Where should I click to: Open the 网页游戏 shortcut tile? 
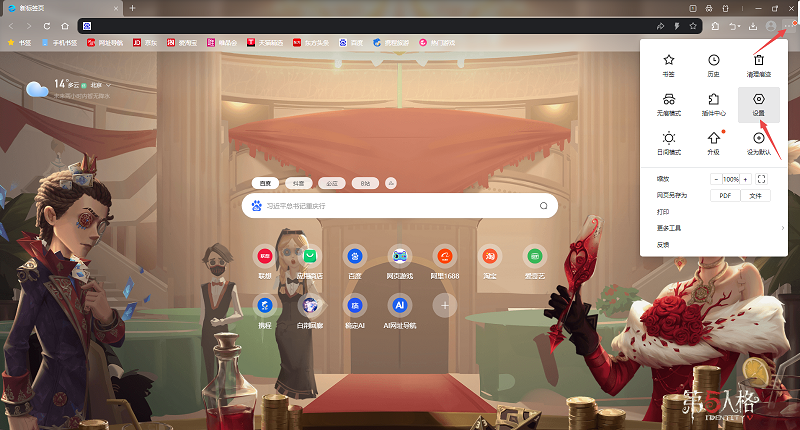pos(399,262)
